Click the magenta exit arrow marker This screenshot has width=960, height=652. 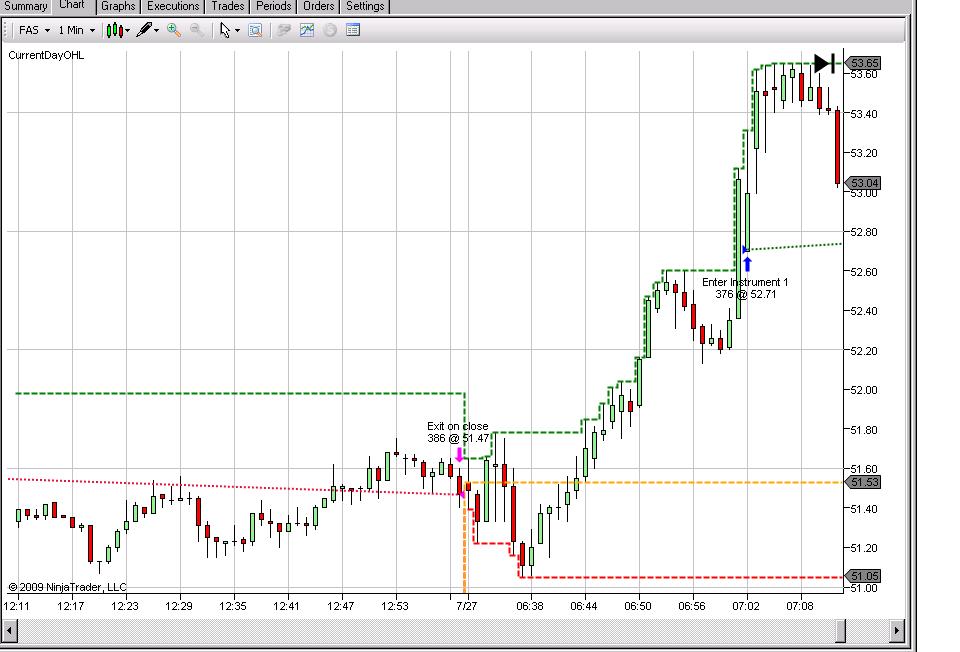click(x=459, y=455)
